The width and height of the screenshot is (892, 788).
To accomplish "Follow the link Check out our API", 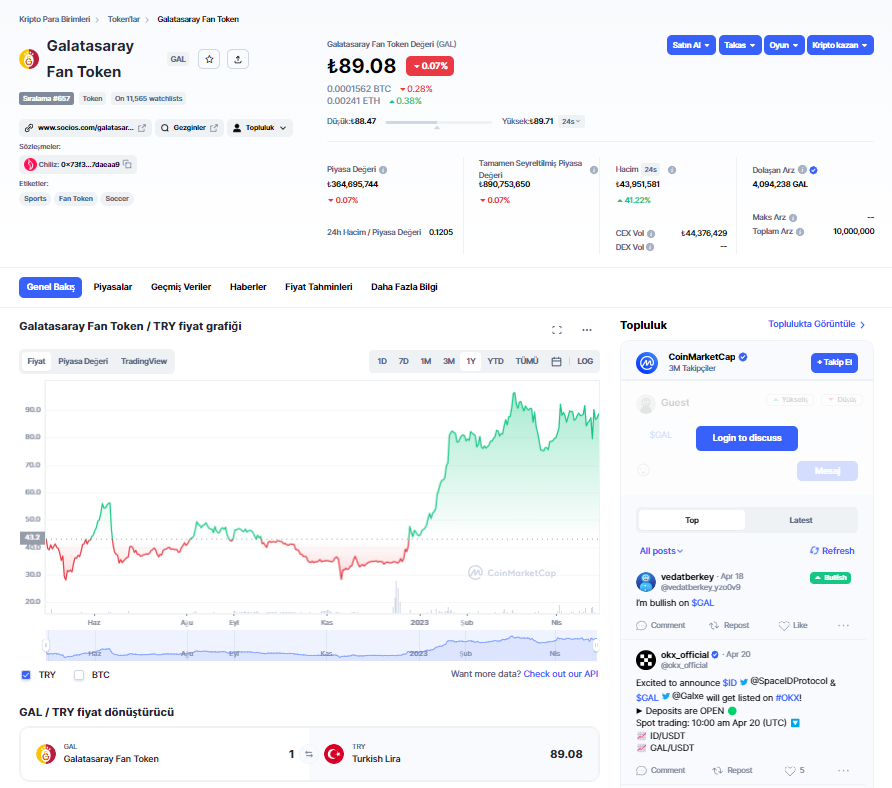I will tap(561, 674).
